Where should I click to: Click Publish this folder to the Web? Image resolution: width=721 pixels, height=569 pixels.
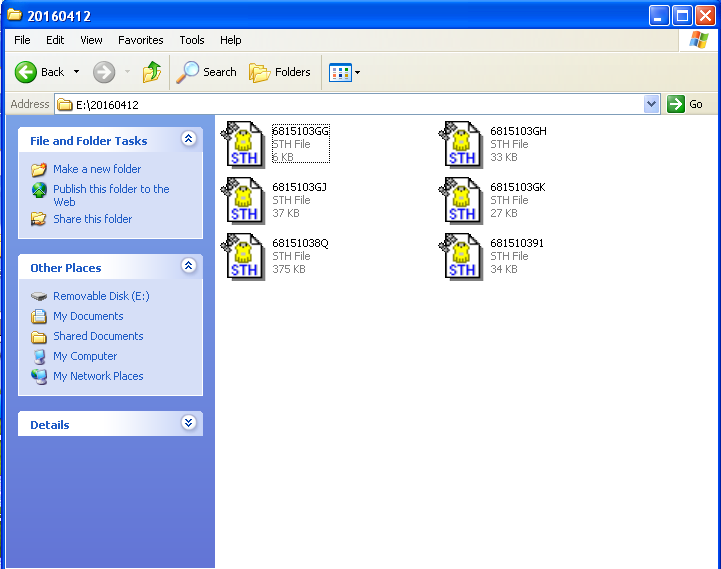[111, 195]
